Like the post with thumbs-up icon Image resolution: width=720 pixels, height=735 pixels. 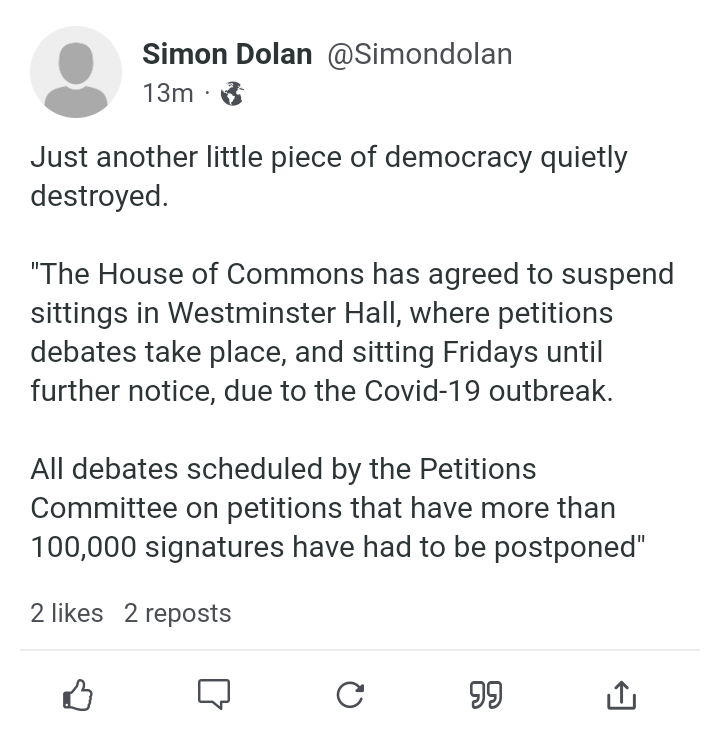78,695
